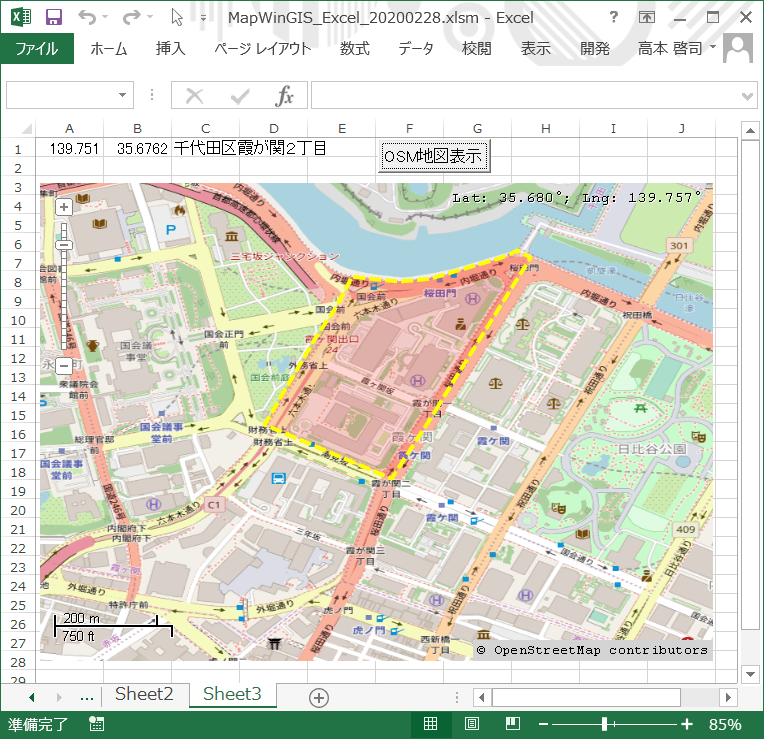Viewport: 764px width, 739px height.
Task: Expand the Name Box dropdown arrow
Action: pyautogui.click(x=123, y=95)
